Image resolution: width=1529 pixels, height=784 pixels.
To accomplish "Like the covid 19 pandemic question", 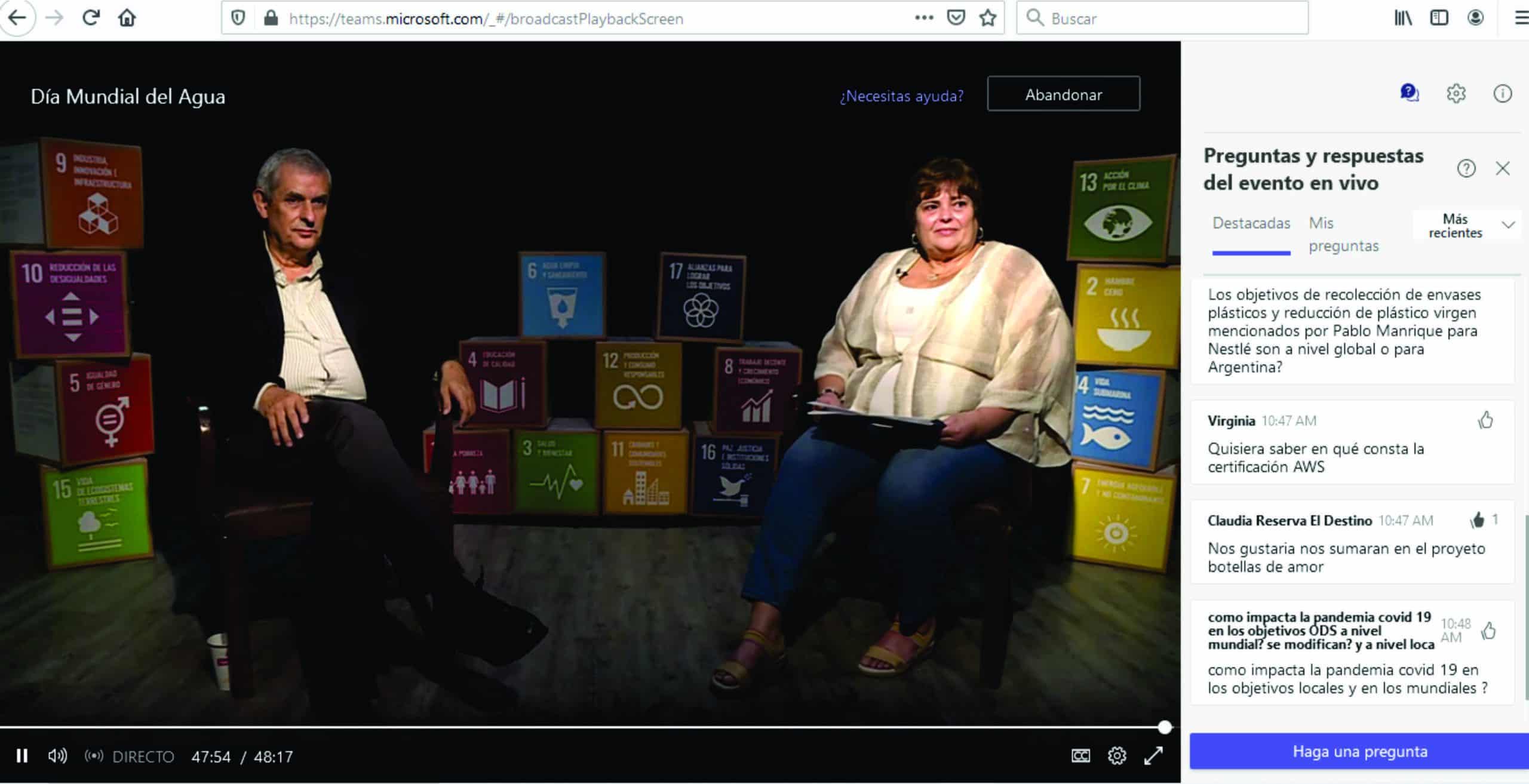I will click(x=1488, y=631).
